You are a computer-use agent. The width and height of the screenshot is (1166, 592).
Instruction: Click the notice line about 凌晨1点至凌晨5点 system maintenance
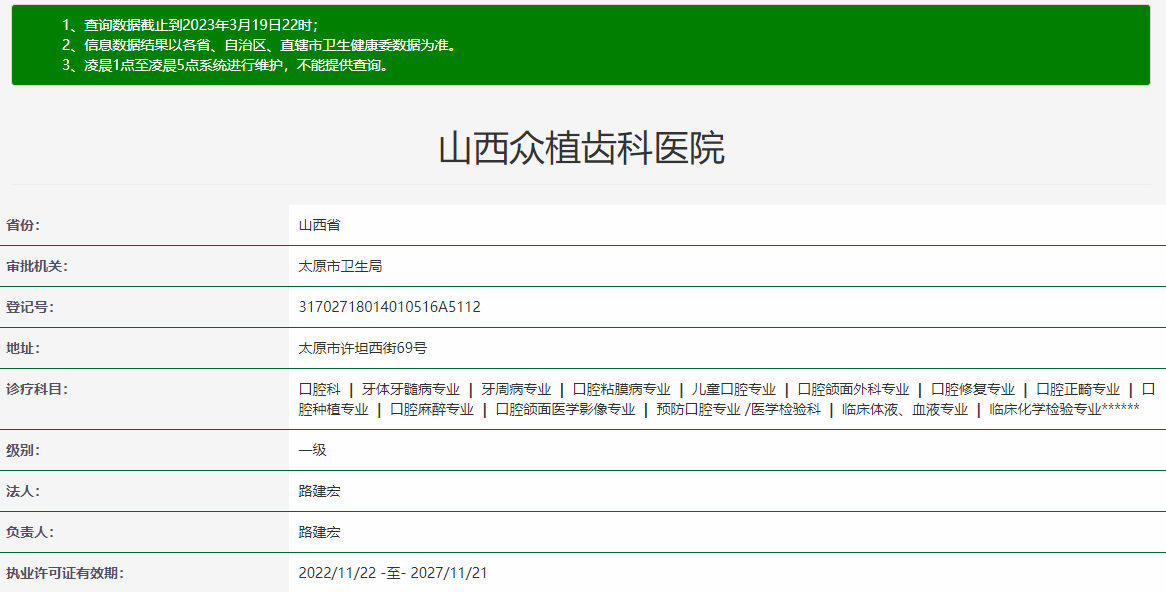225,66
